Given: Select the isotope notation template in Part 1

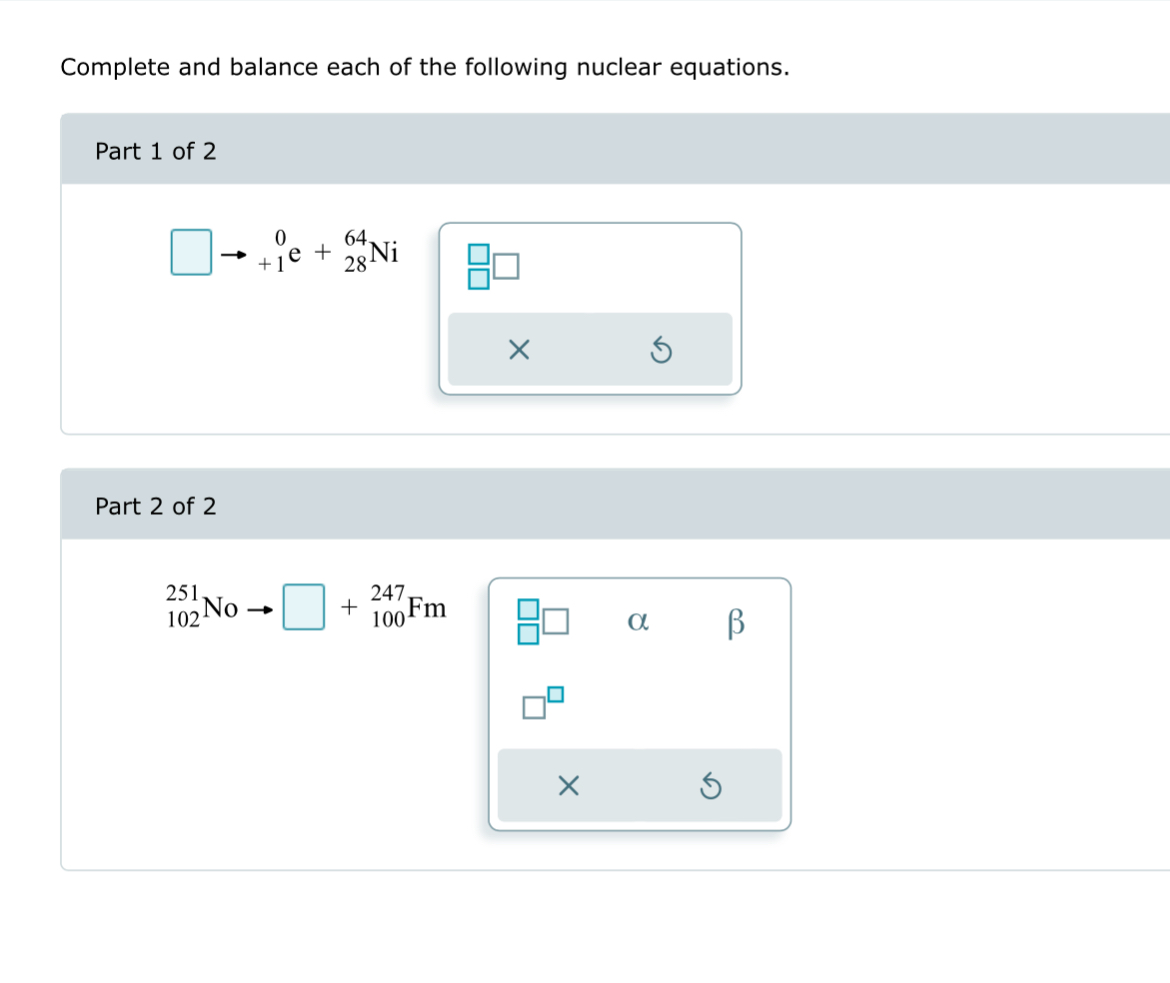Looking at the screenshot, I should (x=493, y=265).
